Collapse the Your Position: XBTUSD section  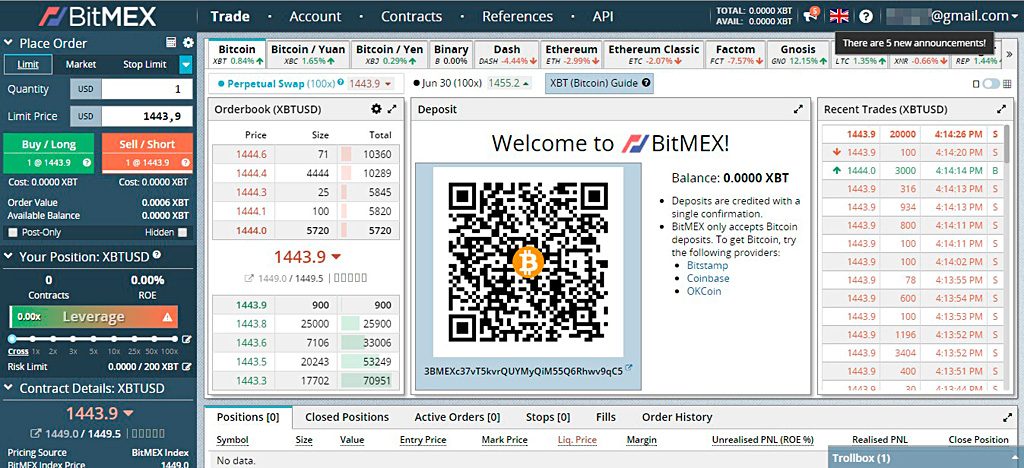(8, 257)
